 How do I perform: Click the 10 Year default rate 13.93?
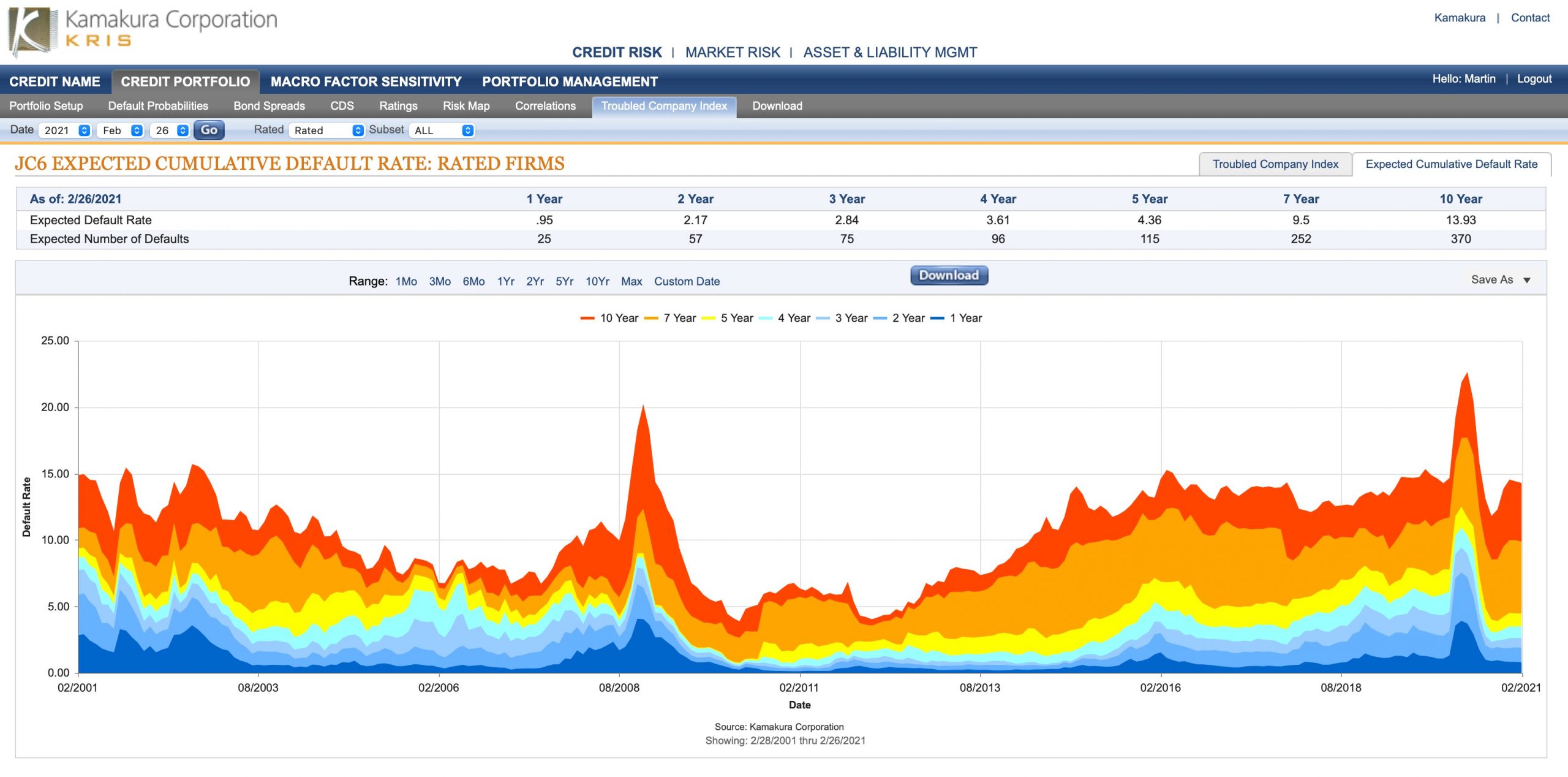click(1461, 220)
